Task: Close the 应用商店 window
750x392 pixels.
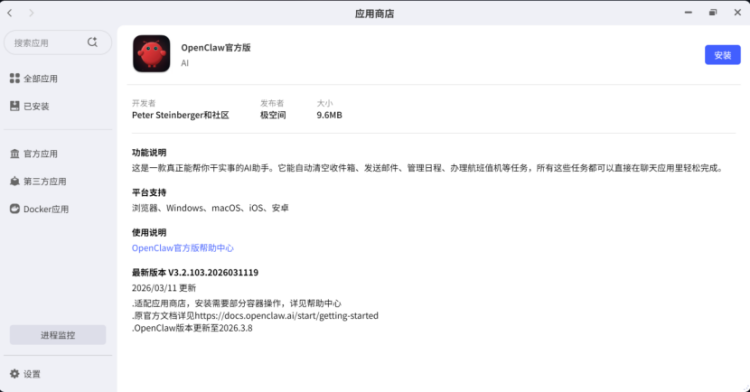Action: coord(738,12)
